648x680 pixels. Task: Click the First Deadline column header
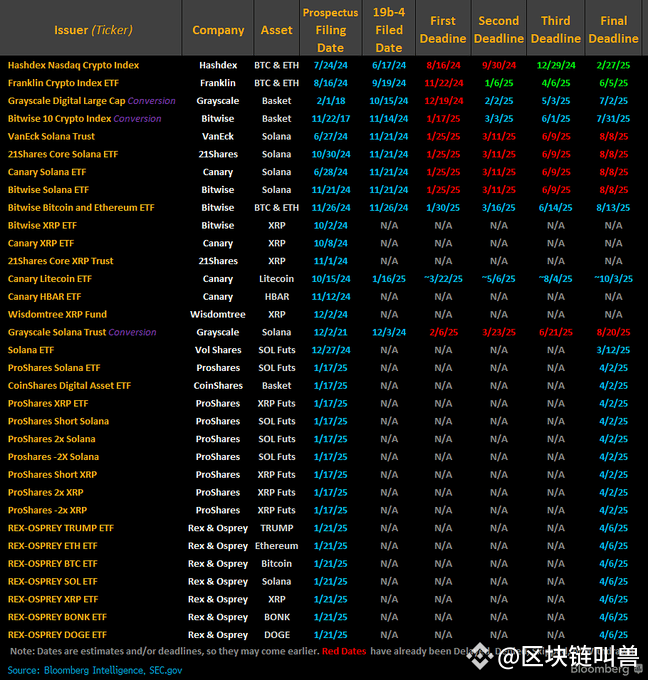tap(443, 30)
